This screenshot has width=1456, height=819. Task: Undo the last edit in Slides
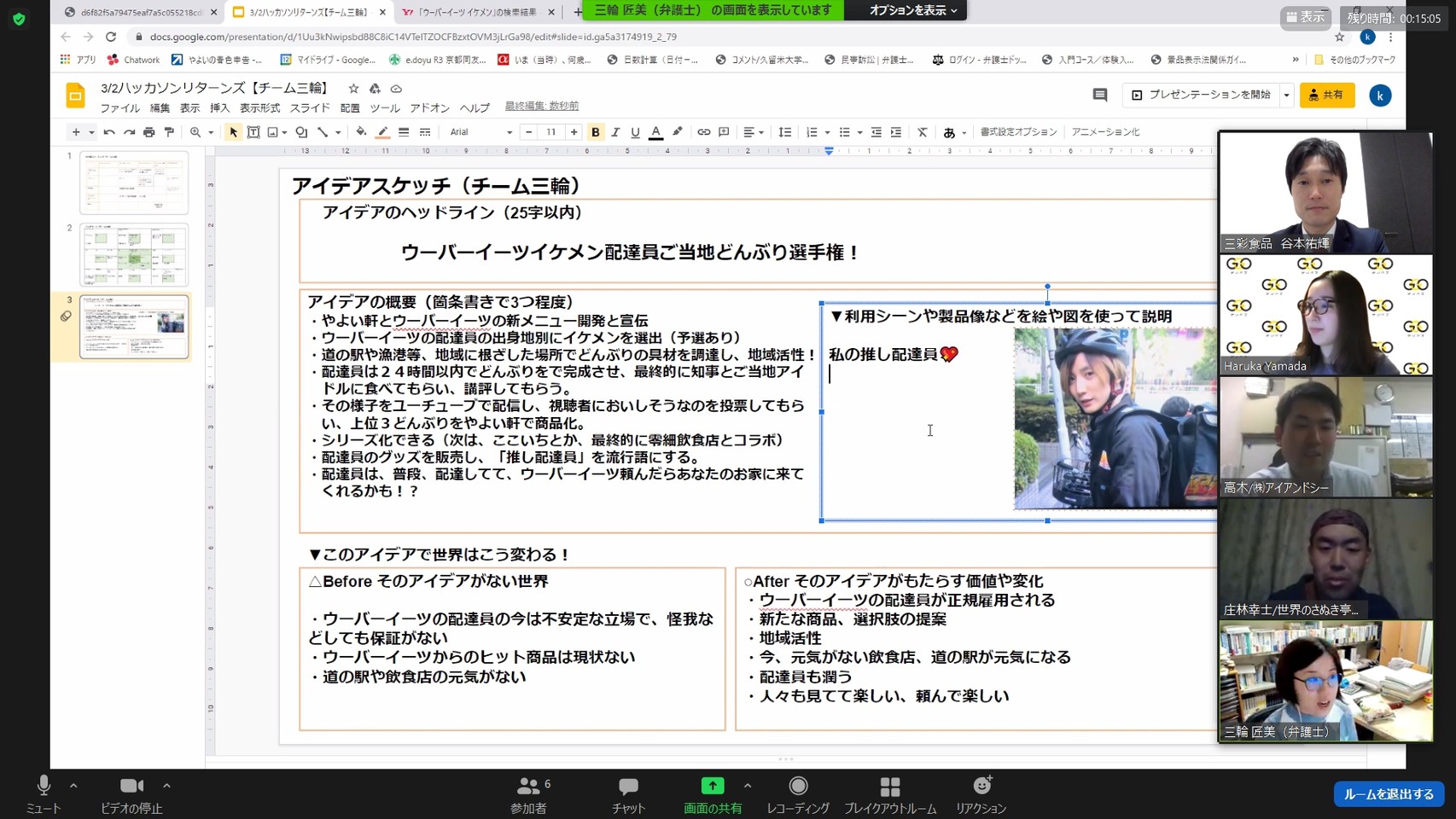click(x=109, y=132)
